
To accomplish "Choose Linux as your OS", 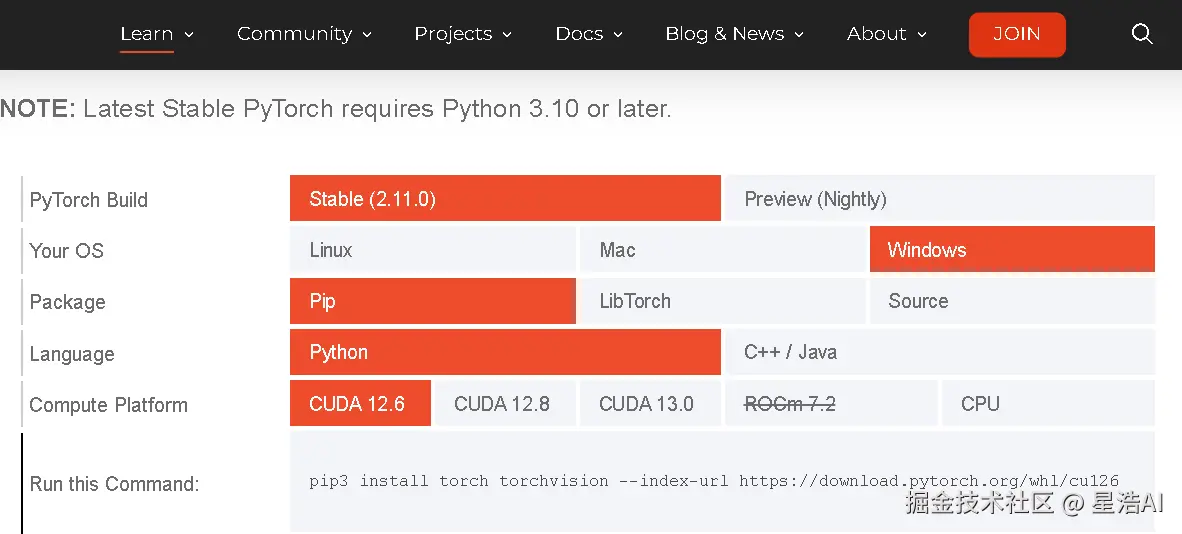I will click(433, 250).
